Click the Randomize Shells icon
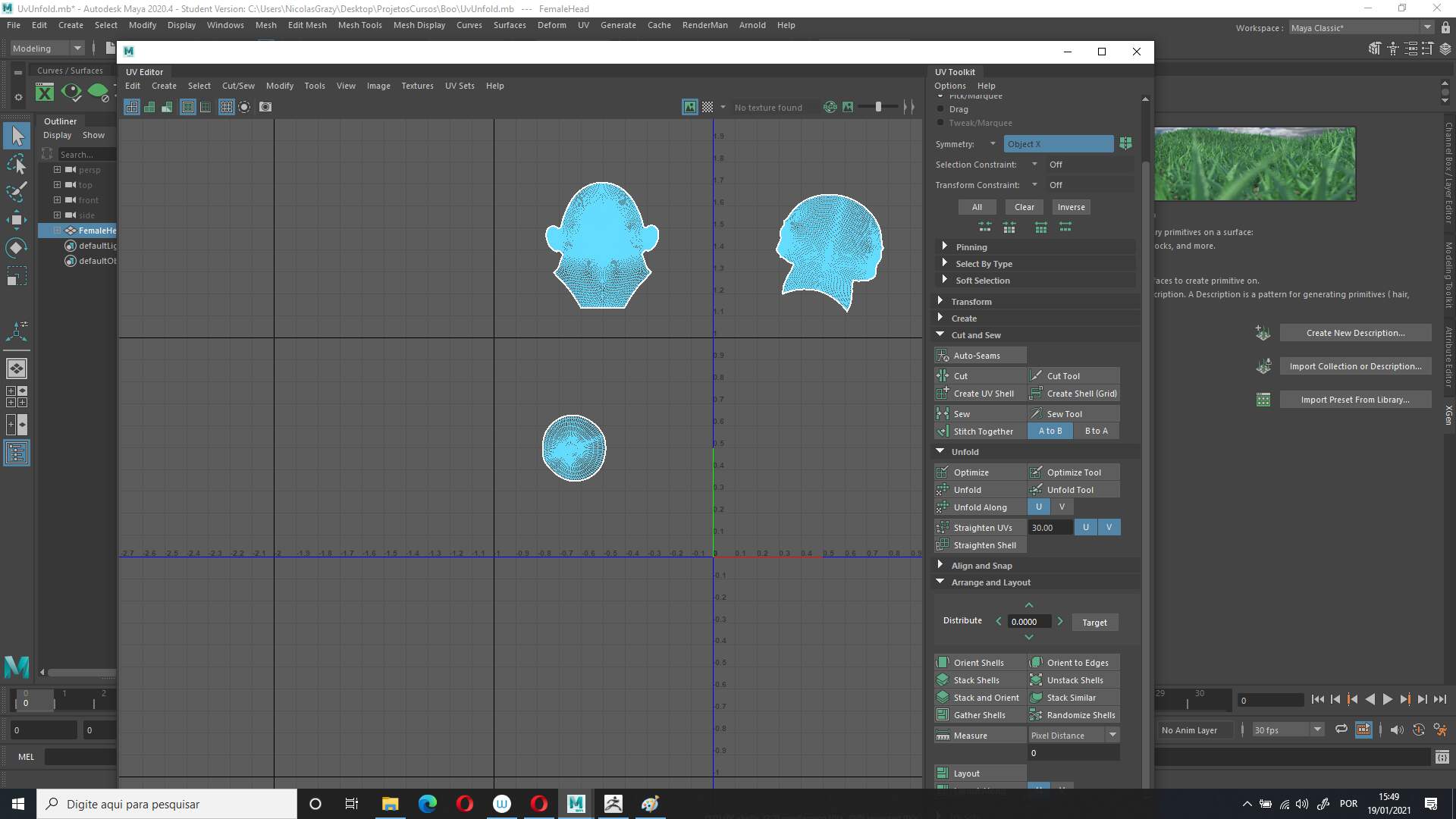This screenshot has height=819, width=1456. point(1036,714)
